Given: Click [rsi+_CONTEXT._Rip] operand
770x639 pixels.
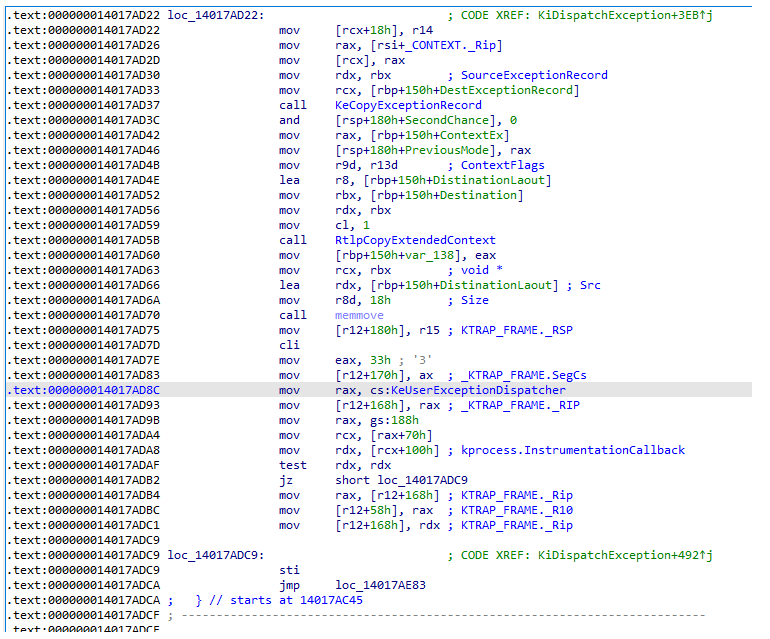Looking at the screenshot, I should [x=436, y=45].
